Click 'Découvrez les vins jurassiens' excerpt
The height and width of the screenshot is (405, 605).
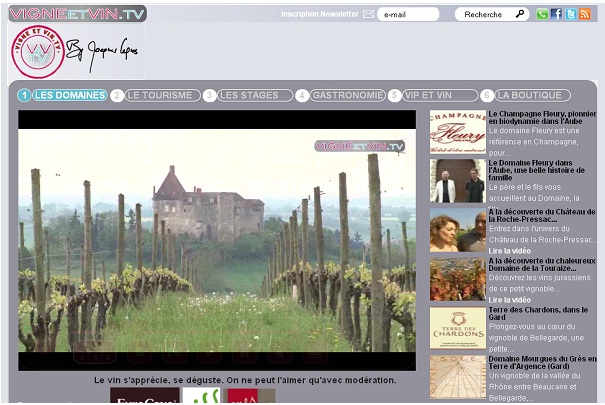coord(539,283)
